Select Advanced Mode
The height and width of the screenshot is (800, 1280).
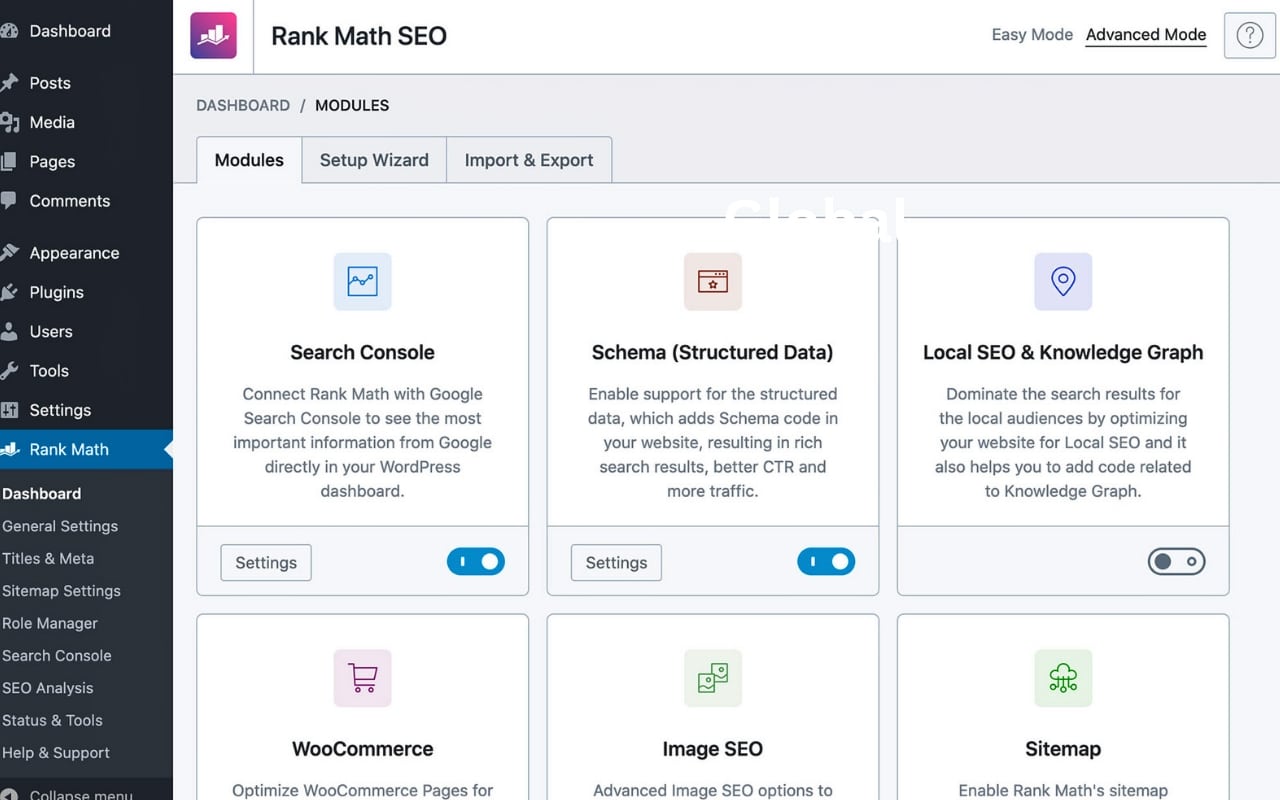(1146, 34)
